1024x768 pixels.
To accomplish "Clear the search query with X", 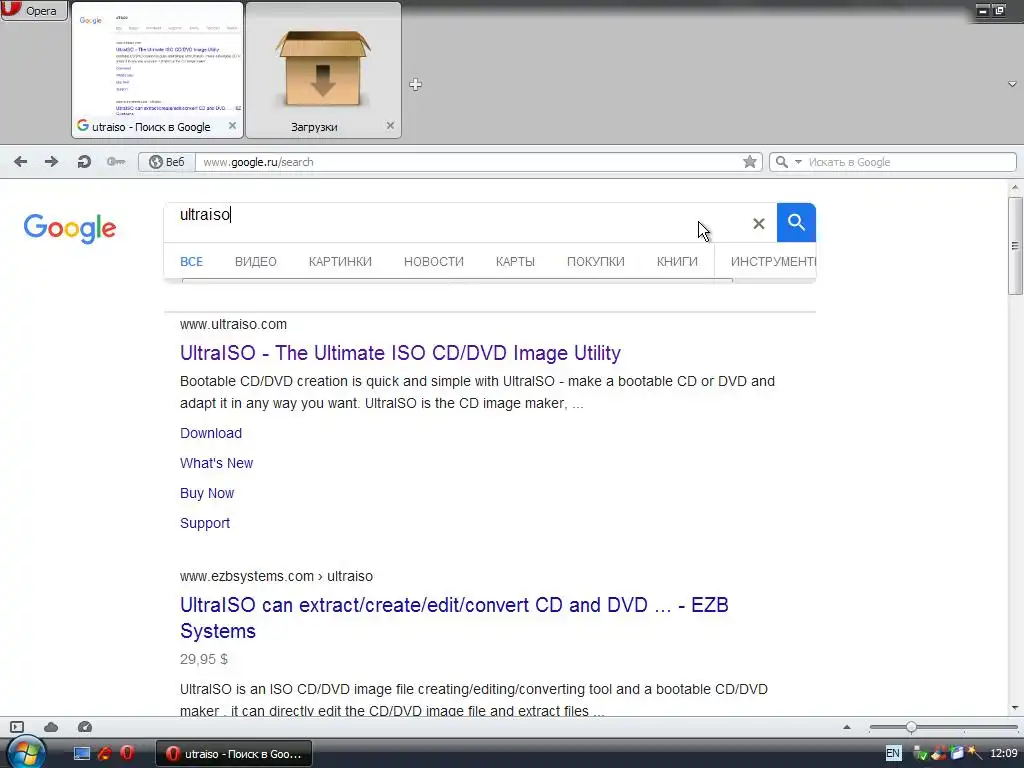I will pos(758,223).
